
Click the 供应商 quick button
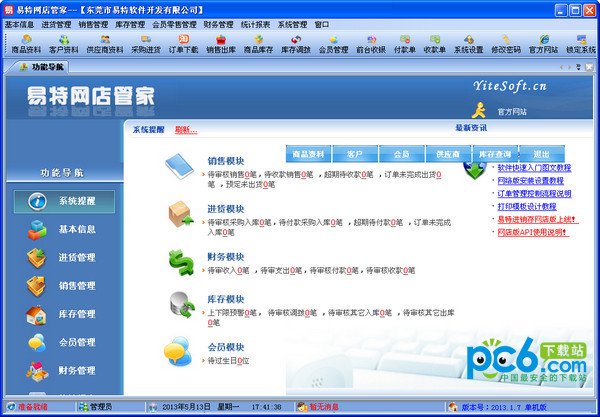(x=448, y=154)
